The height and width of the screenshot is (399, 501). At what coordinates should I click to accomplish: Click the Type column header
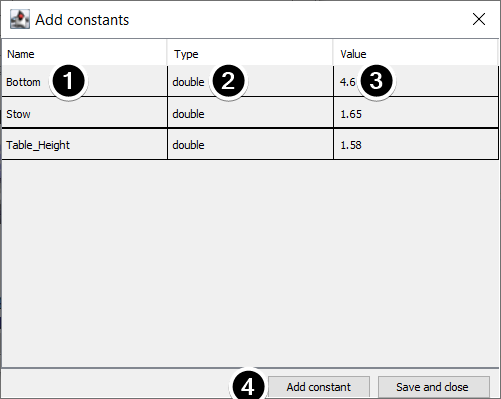pyautogui.click(x=250, y=53)
